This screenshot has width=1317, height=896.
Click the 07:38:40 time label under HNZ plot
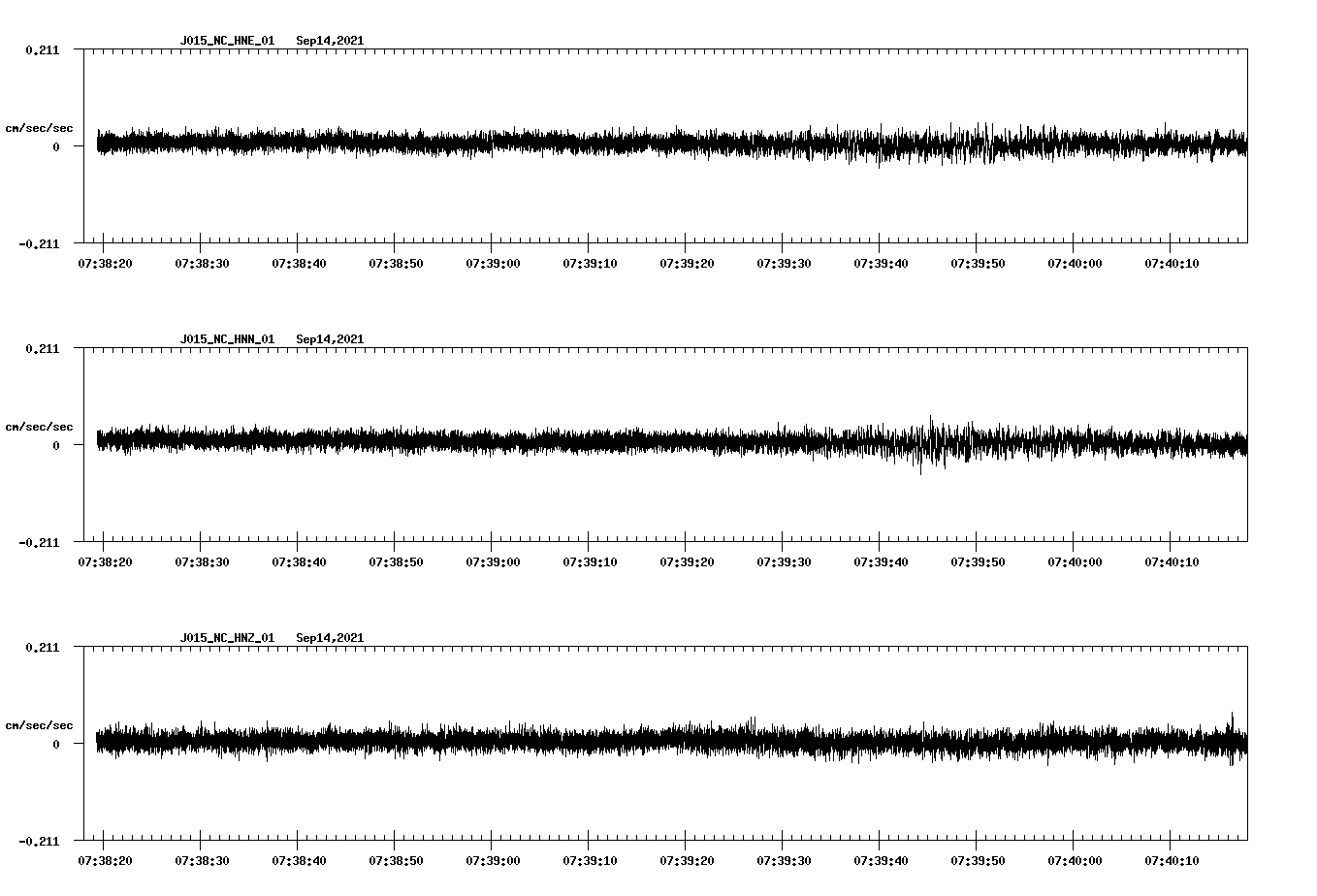point(299,861)
